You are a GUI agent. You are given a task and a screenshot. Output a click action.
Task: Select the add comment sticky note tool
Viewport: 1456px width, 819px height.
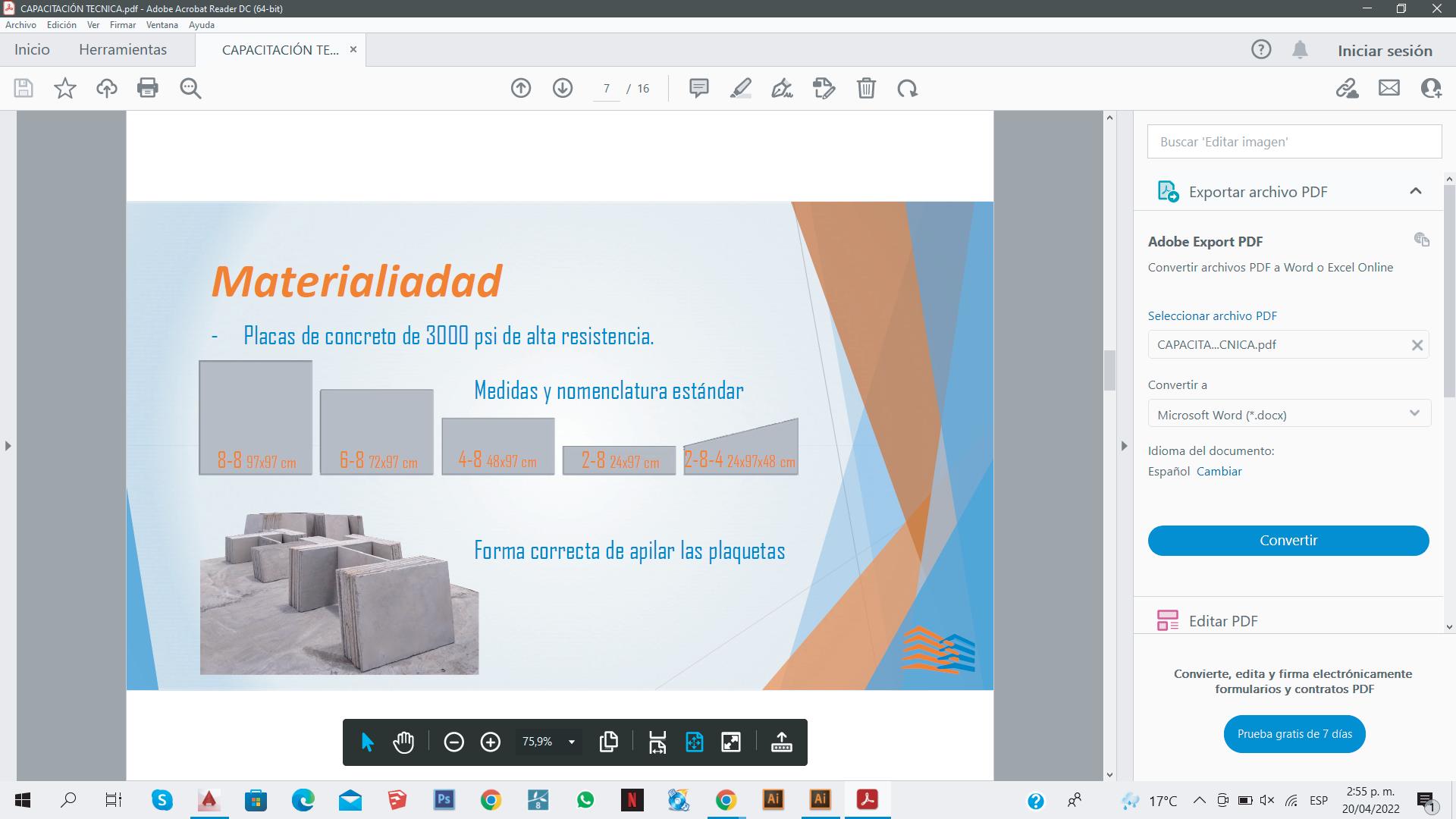(x=698, y=88)
